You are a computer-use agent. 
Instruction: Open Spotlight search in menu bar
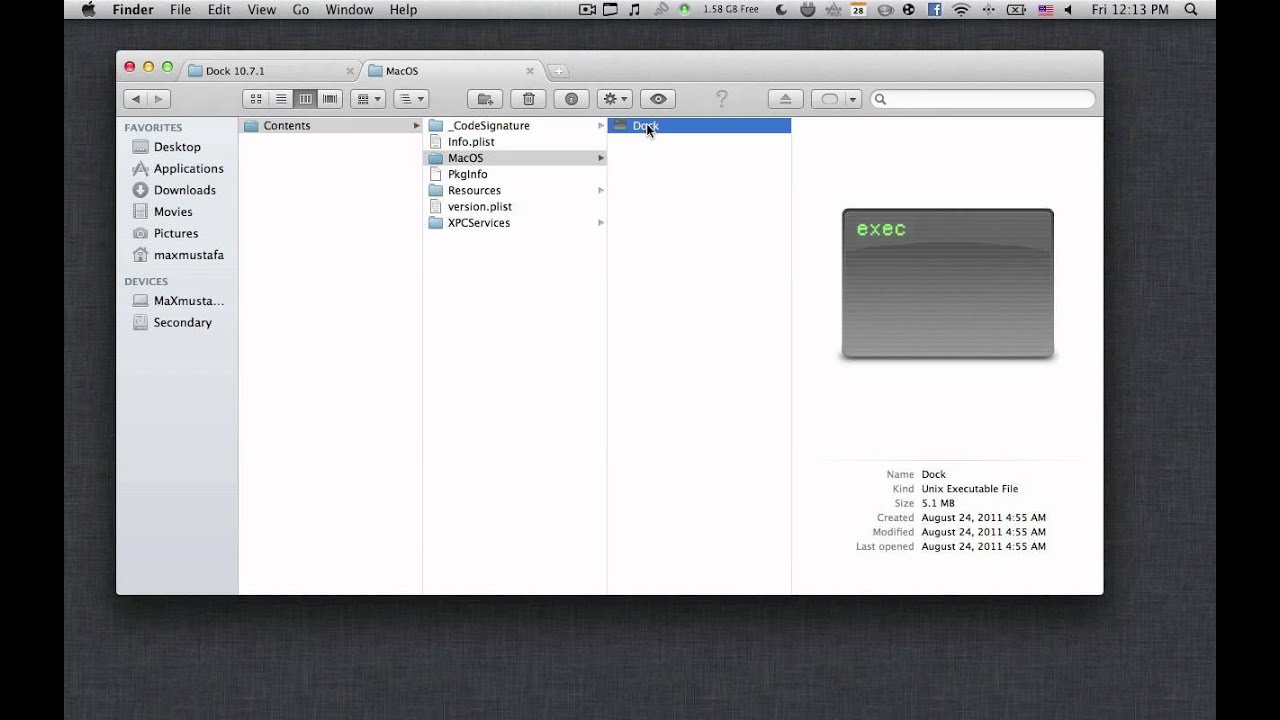point(1190,10)
